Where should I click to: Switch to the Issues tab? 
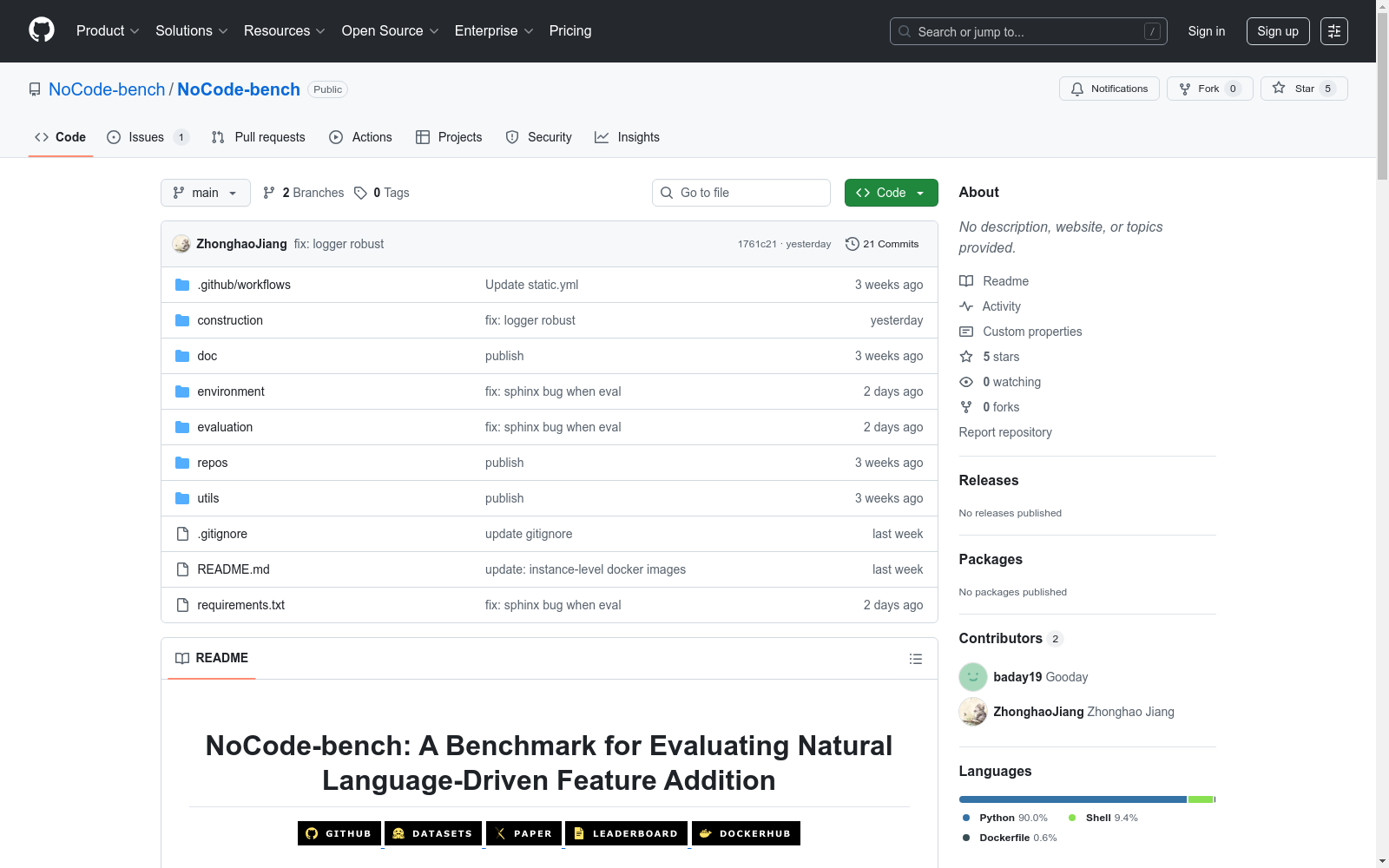(x=148, y=137)
